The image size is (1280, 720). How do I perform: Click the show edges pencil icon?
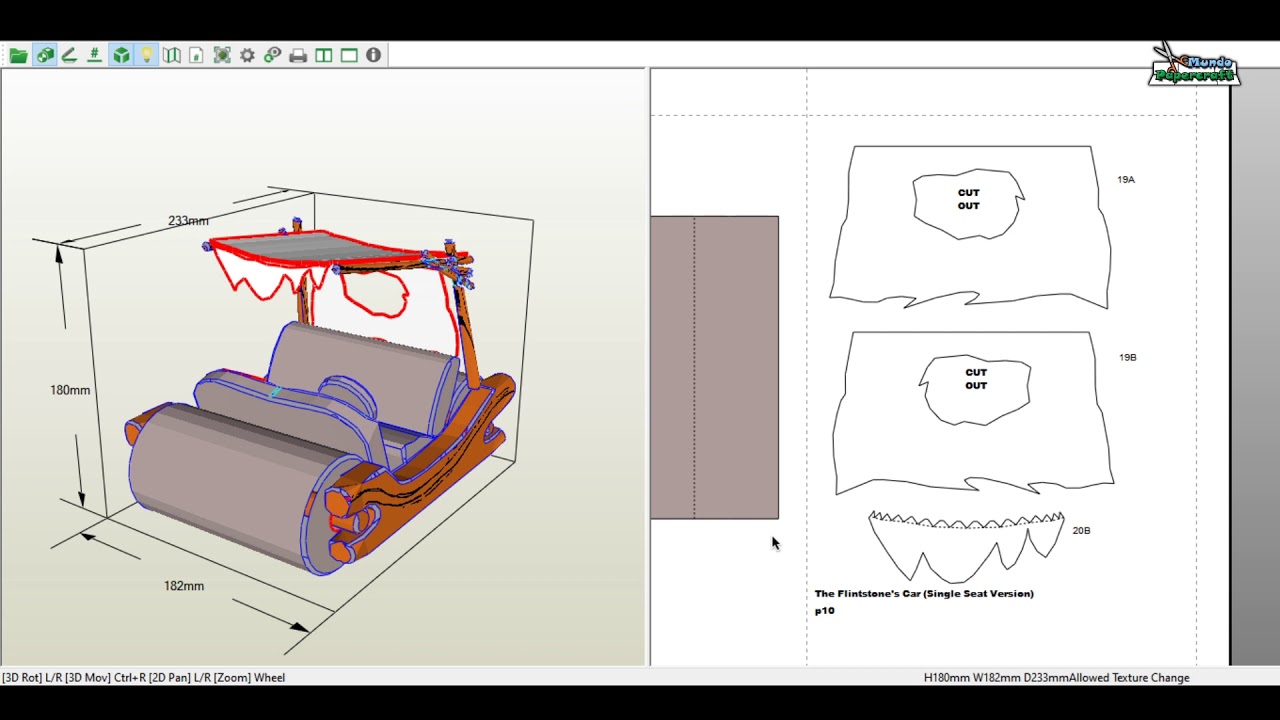[x=70, y=55]
